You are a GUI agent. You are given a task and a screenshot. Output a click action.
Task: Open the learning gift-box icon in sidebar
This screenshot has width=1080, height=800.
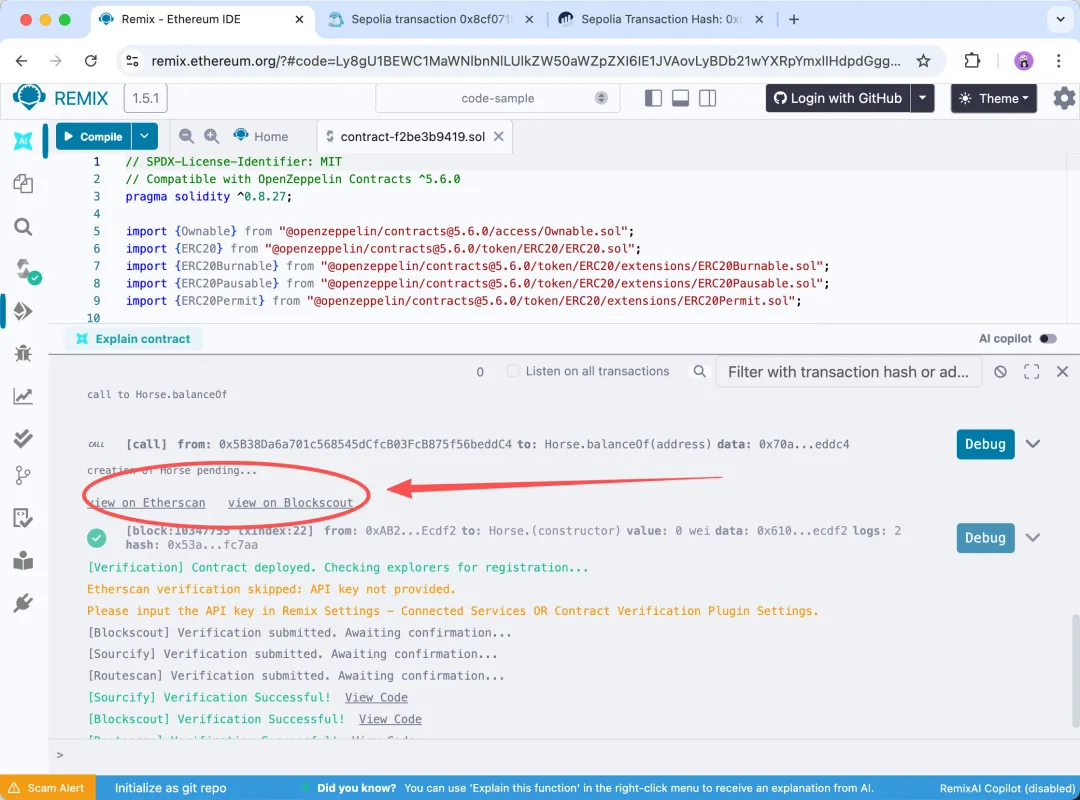[x=23, y=561]
